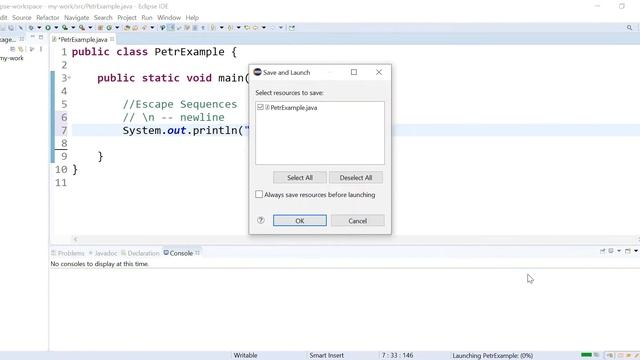Image resolution: width=640 pixels, height=360 pixels.
Task: Close the PetrExample.java editor tab
Action: click(112, 39)
